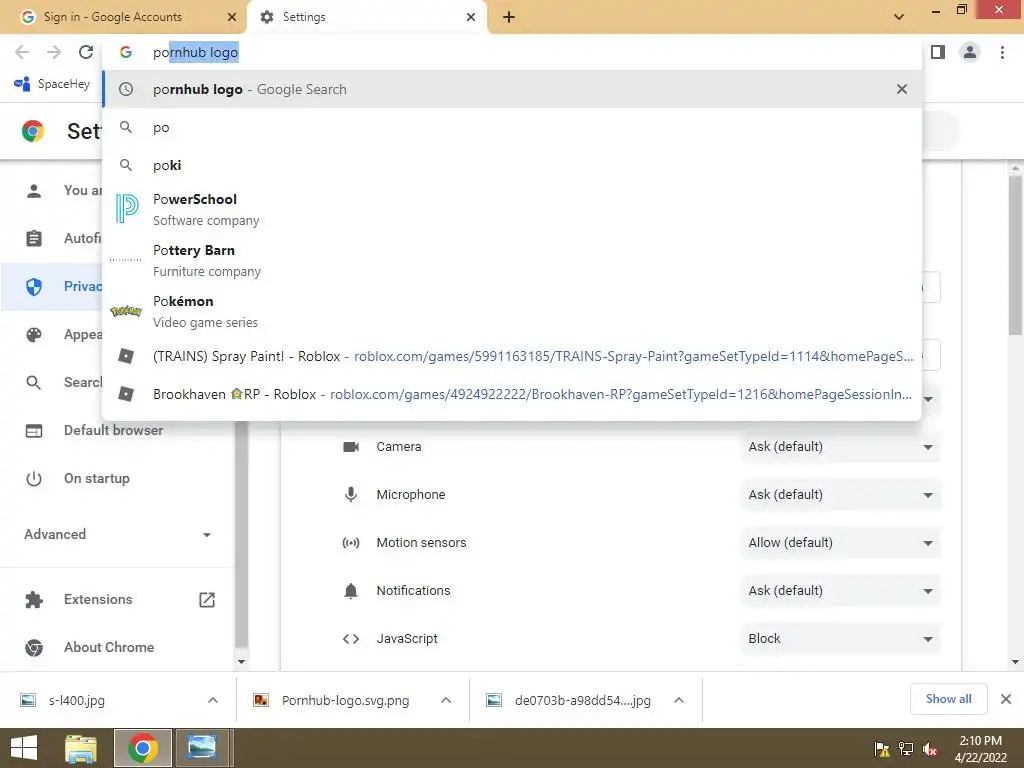
Task: Select the 'po' search suggestion
Action: (x=512, y=127)
